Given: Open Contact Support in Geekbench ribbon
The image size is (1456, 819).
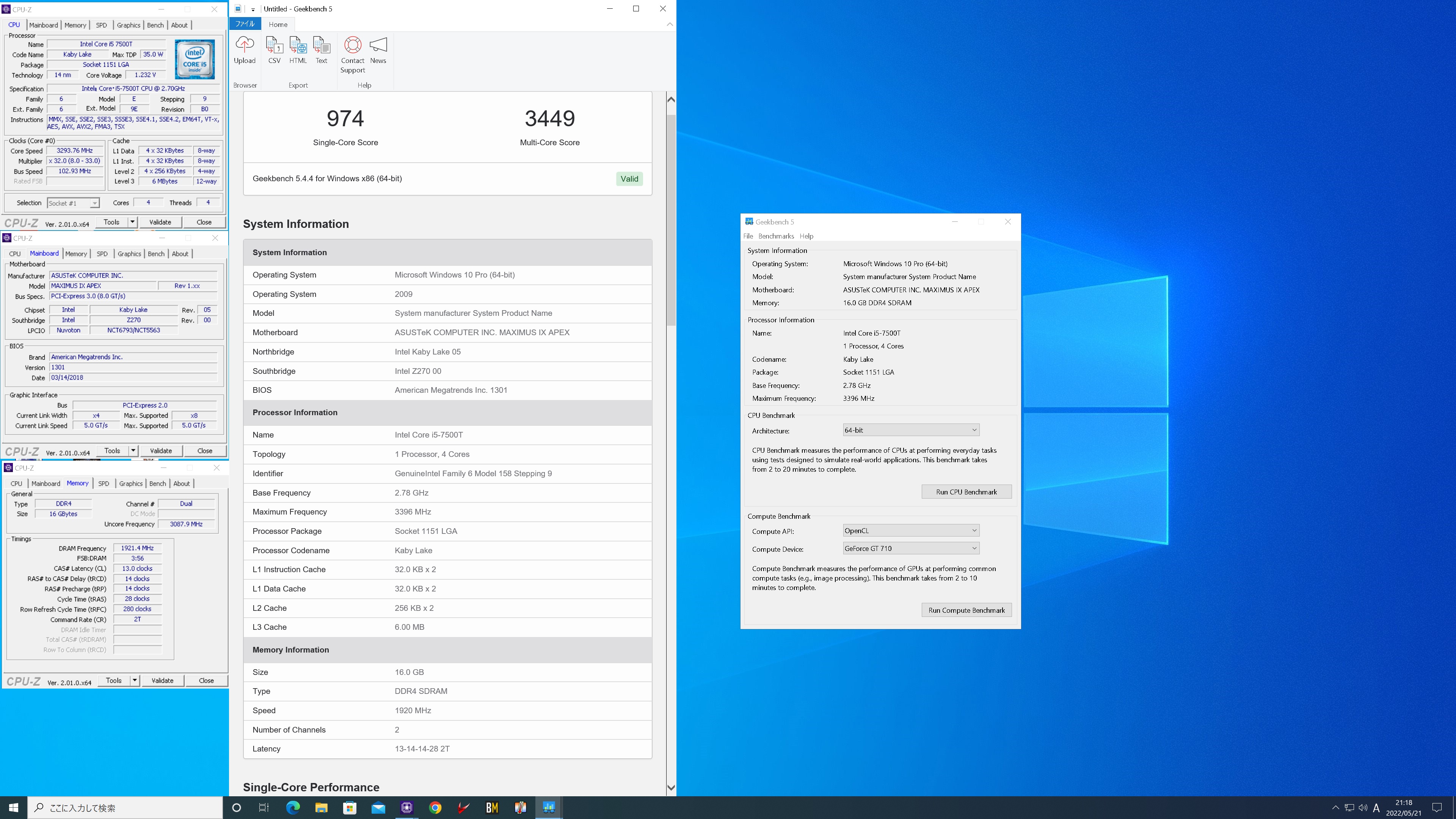Looking at the screenshot, I should [353, 54].
